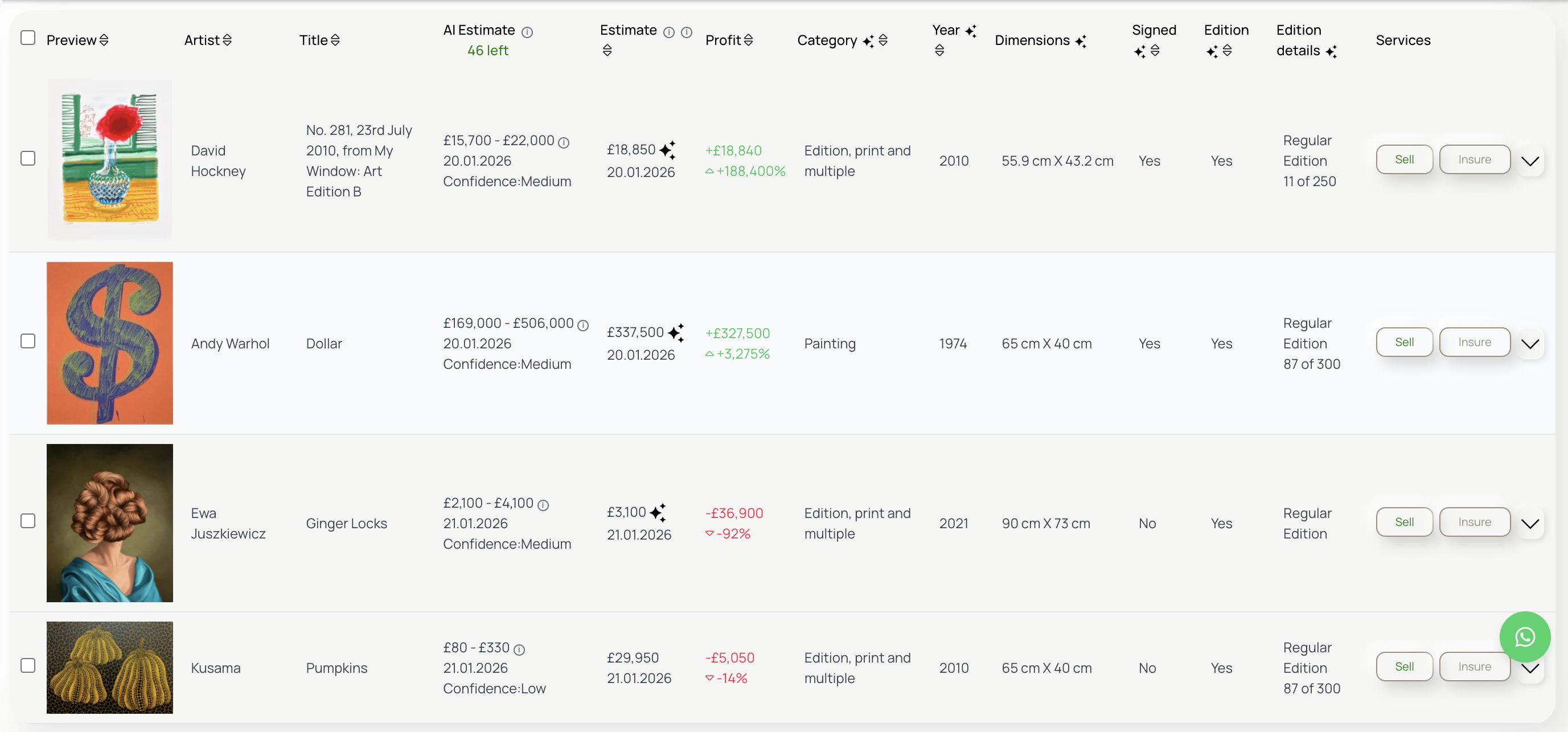This screenshot has width=1568, height=732.
Task: Click sparkle icon beside £337,500 estimate
Action: pyautogui.click(x=676, y=332)
